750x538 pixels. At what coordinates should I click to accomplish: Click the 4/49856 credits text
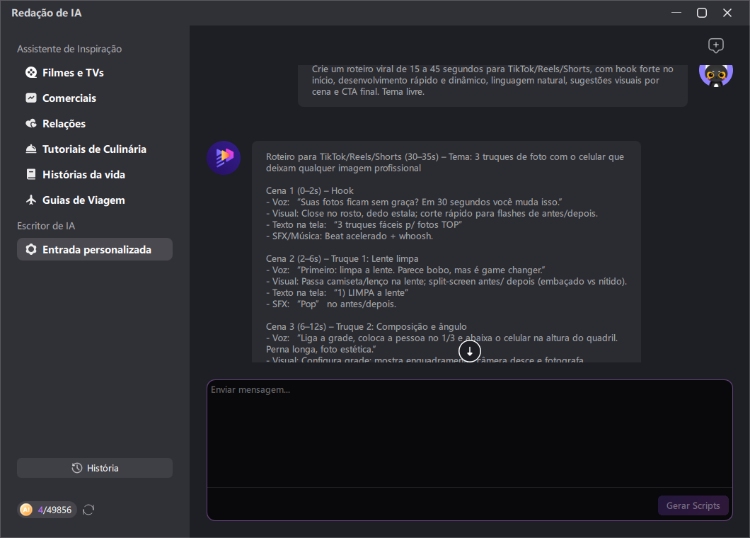55,510
